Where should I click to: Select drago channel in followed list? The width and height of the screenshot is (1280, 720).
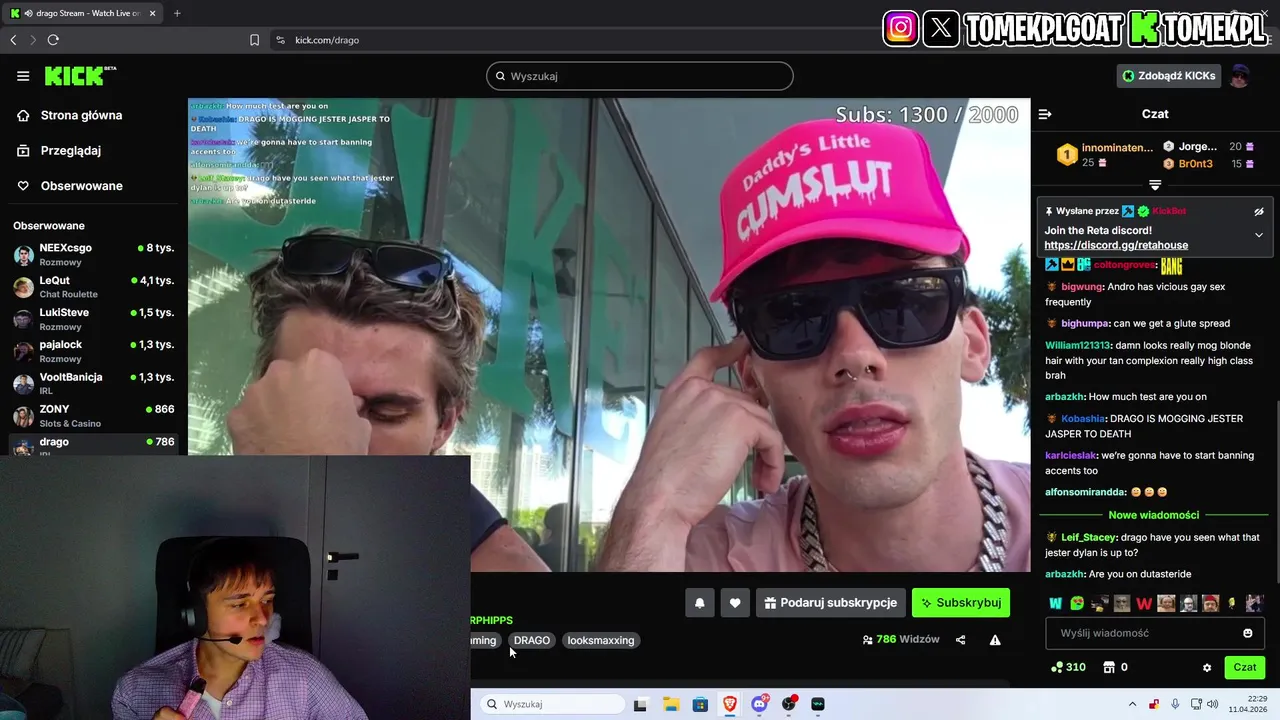pos(94,445)
